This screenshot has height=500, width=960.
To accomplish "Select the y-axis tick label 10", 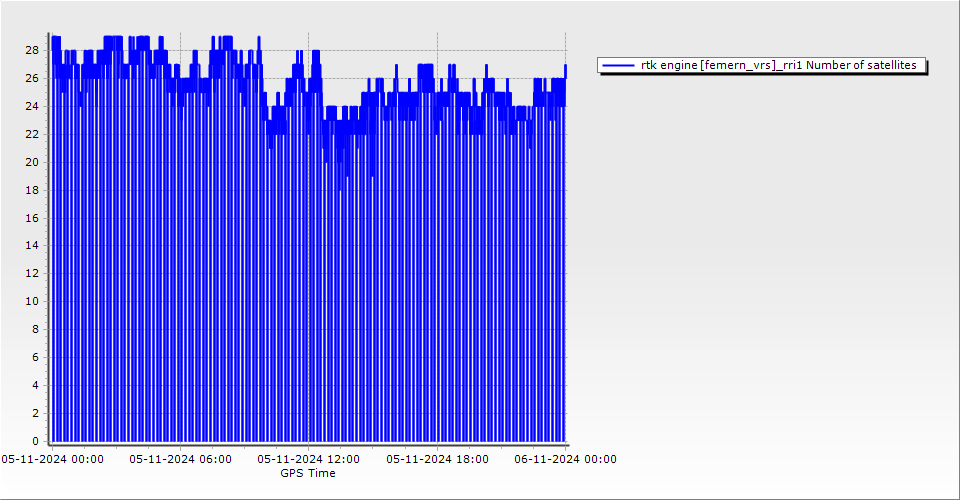I will point(32,301).
